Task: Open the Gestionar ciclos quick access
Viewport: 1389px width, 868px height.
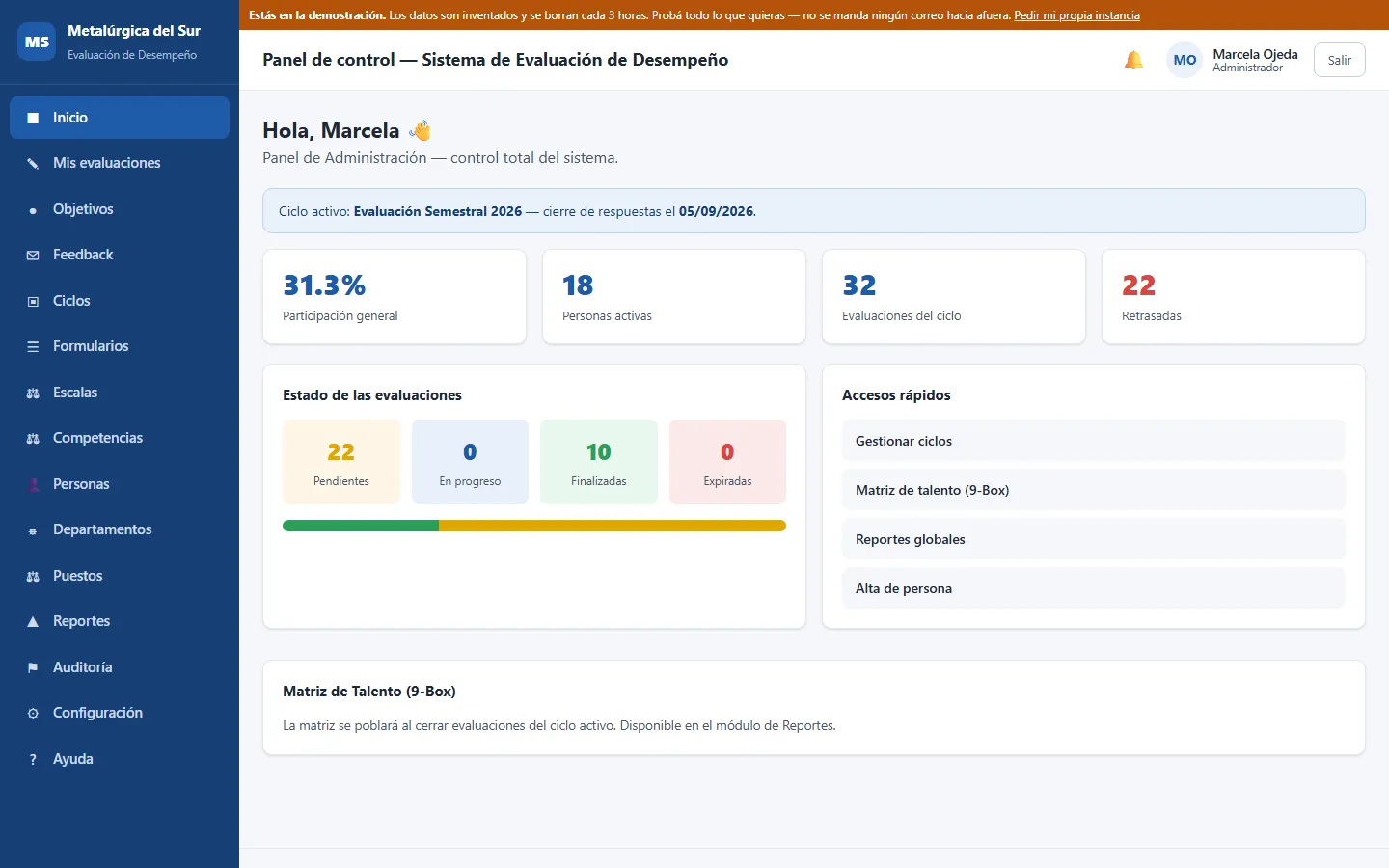Action: [x=1093, y=441]
